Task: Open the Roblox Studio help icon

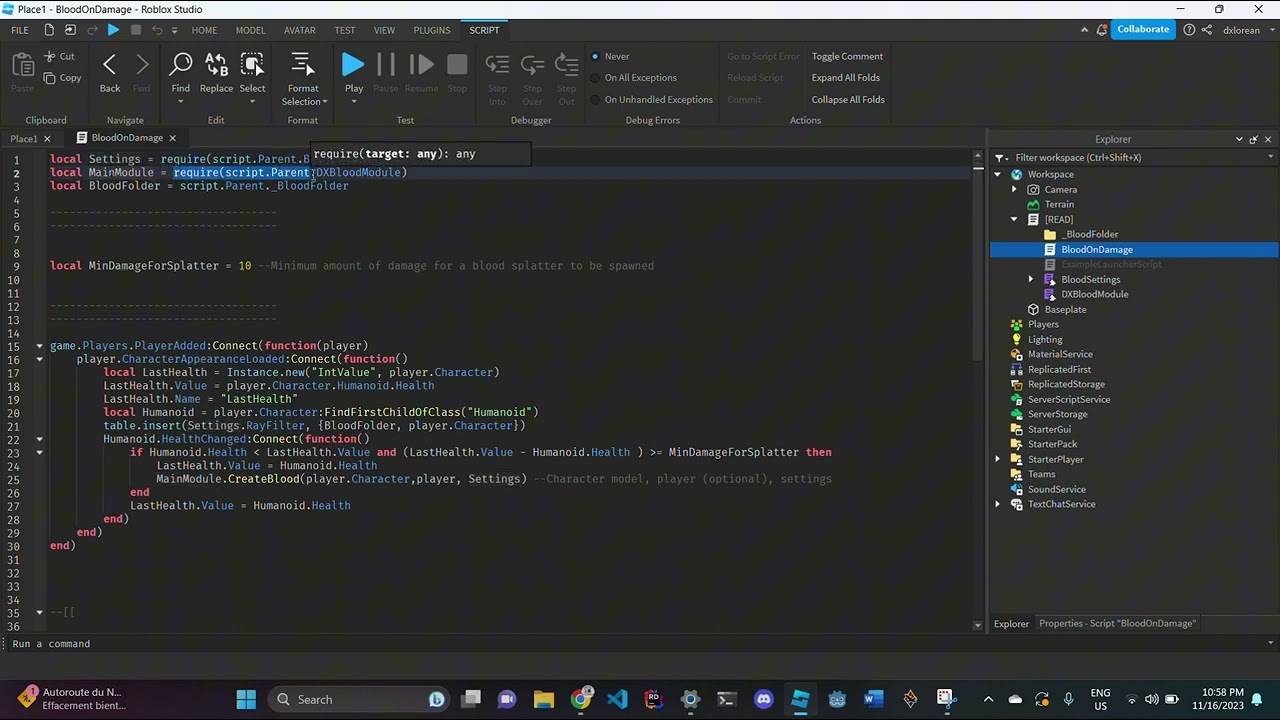Action: coord(1189,30)
